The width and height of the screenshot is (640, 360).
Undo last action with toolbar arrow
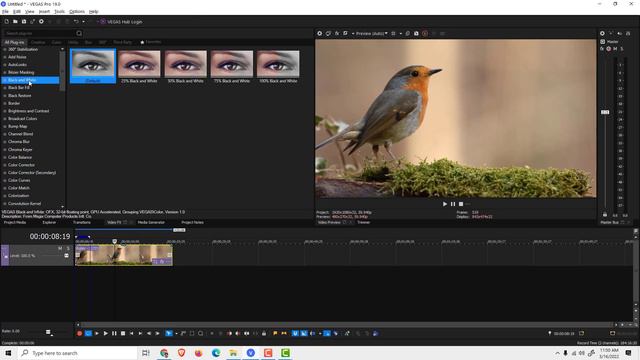tap(76, 22)
